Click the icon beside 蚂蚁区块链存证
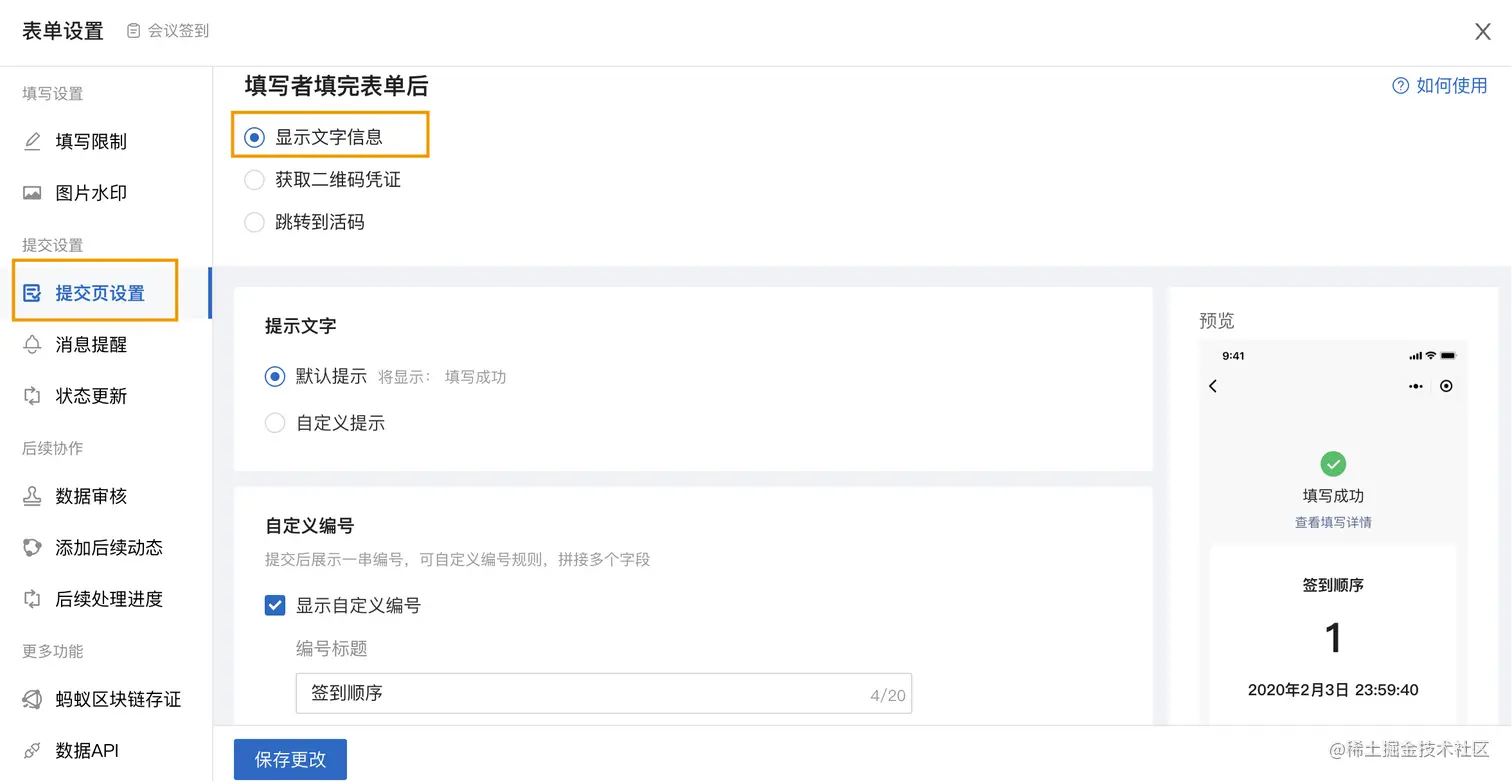 [x=33, y=699]
